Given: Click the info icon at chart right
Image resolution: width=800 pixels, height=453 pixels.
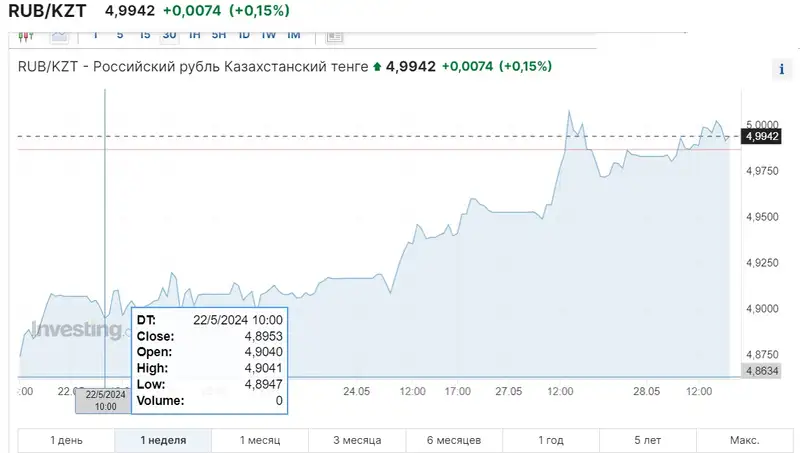Looking at the screenshot, I should point(780,70).
